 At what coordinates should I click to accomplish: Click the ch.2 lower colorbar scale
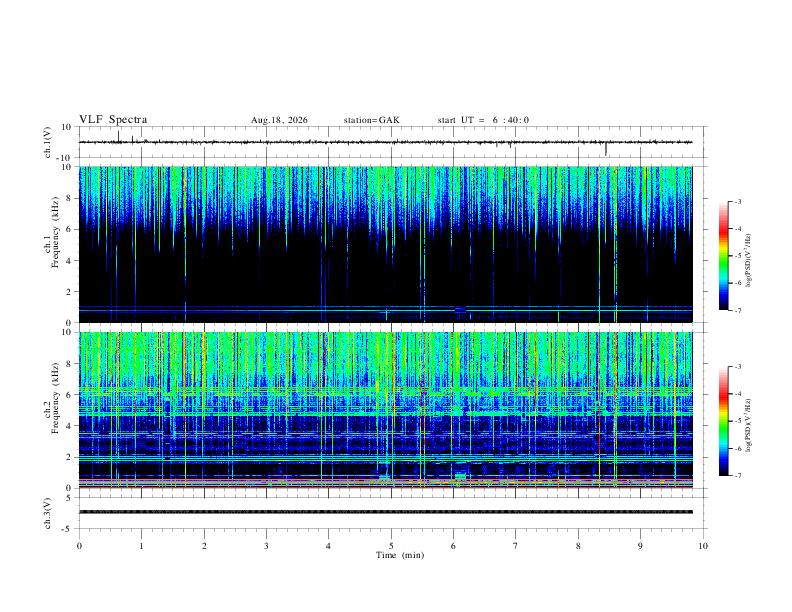coord(723,421)
